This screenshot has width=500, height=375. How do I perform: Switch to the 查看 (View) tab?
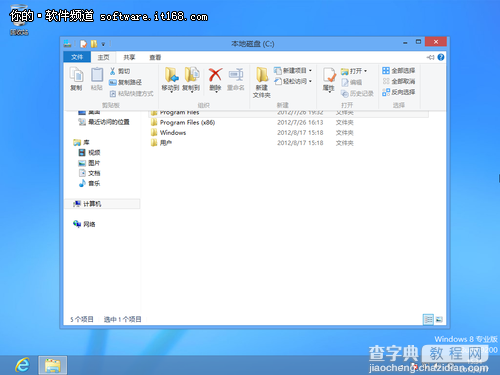pyautogui.click(x=155, y=57)
